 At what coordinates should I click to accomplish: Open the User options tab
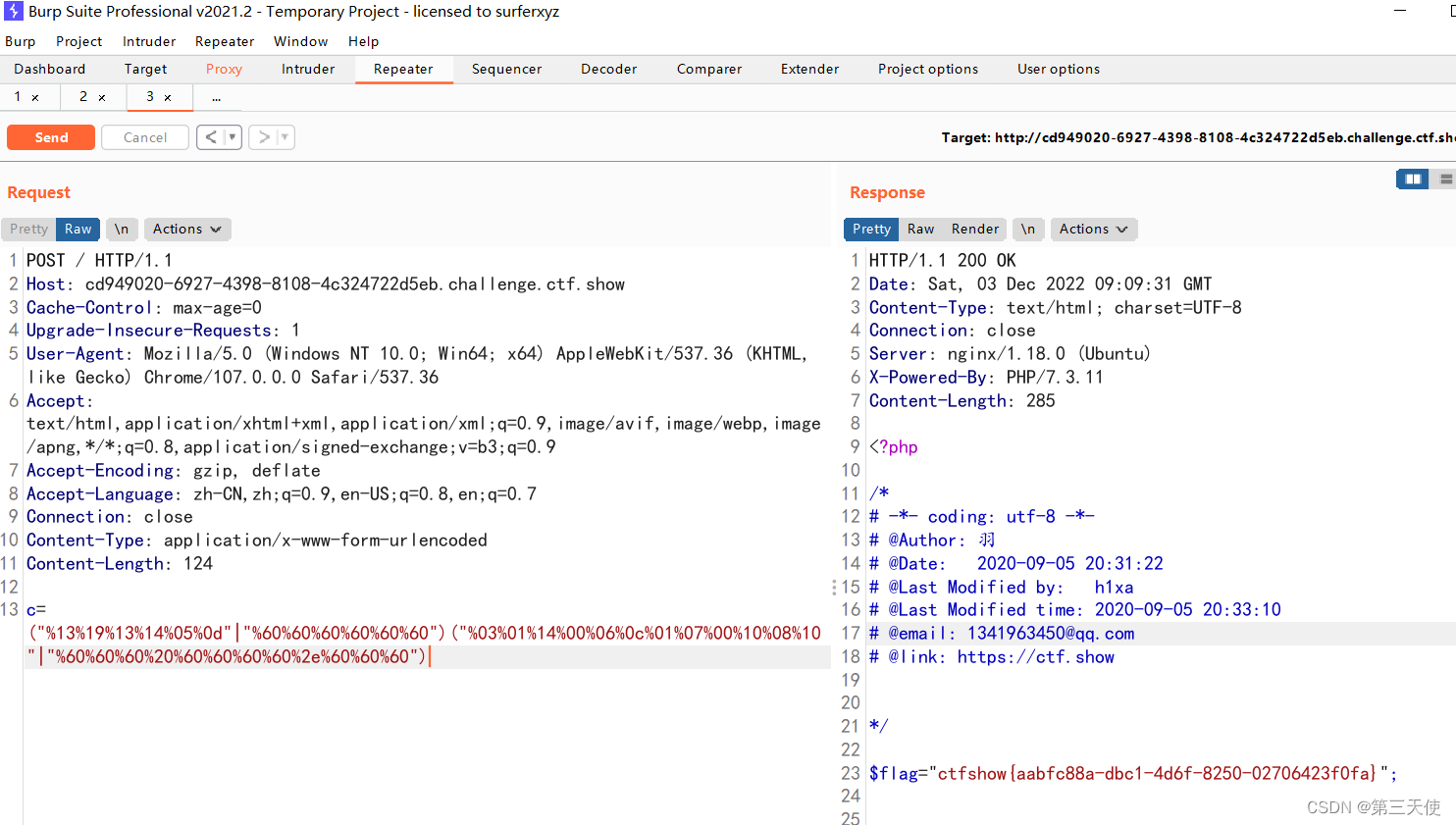(1059, 69)
